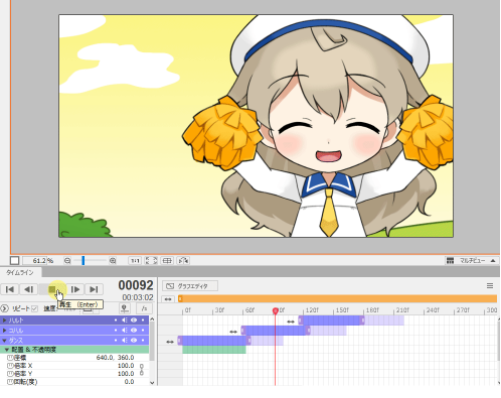The height and width of the screenshot is (398, 501).
Task: Step back one frame
Action: 29,289
